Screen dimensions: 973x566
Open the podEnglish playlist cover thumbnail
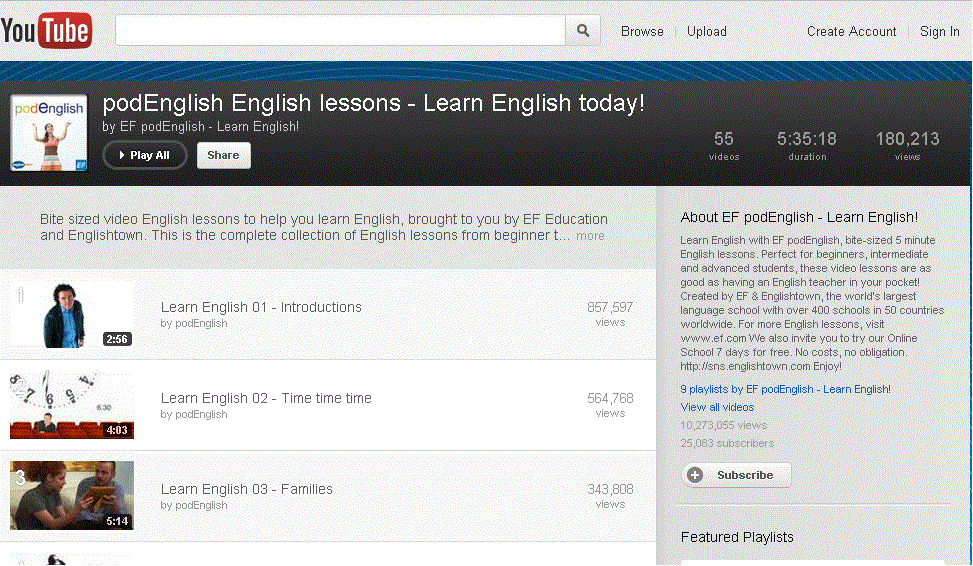pyautogui.click(x=49, y=133)
